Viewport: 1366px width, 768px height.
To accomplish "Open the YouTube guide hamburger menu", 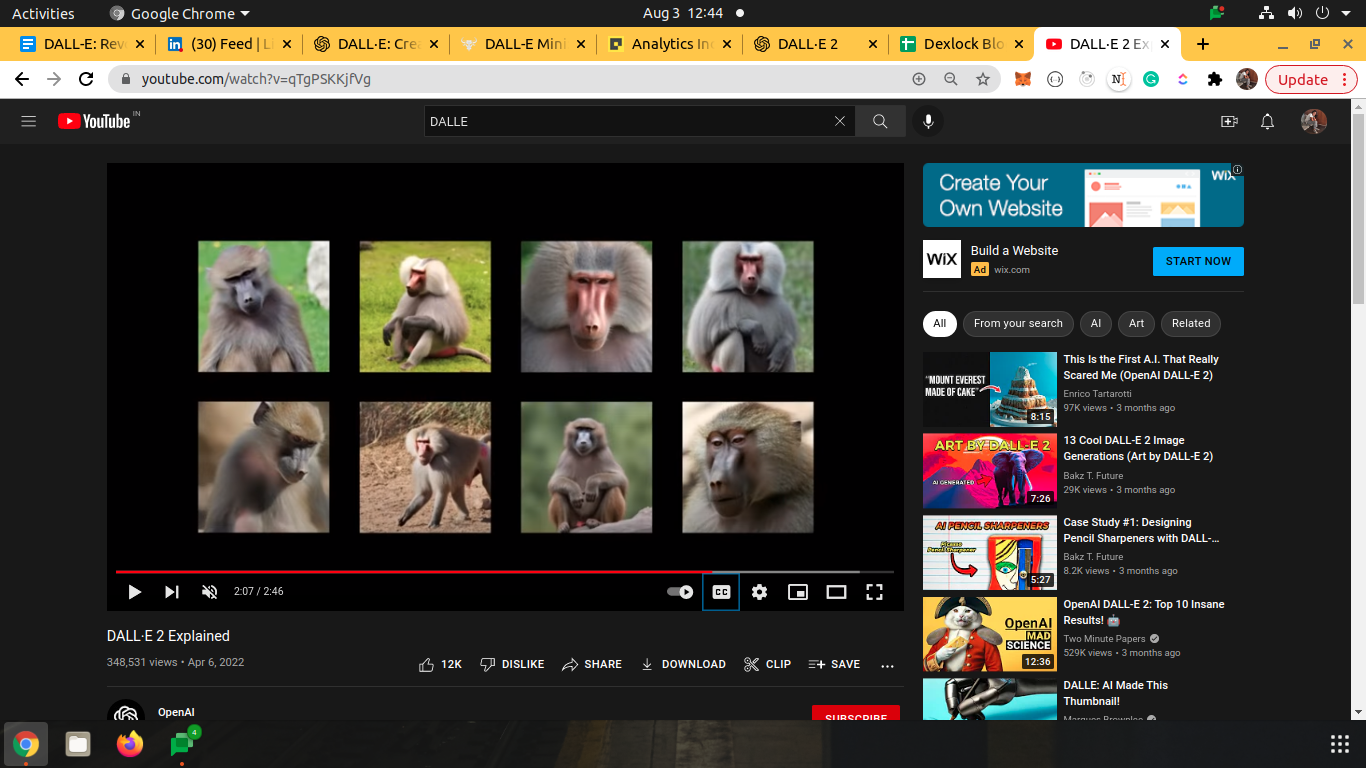I will click(x=29, y=121).
